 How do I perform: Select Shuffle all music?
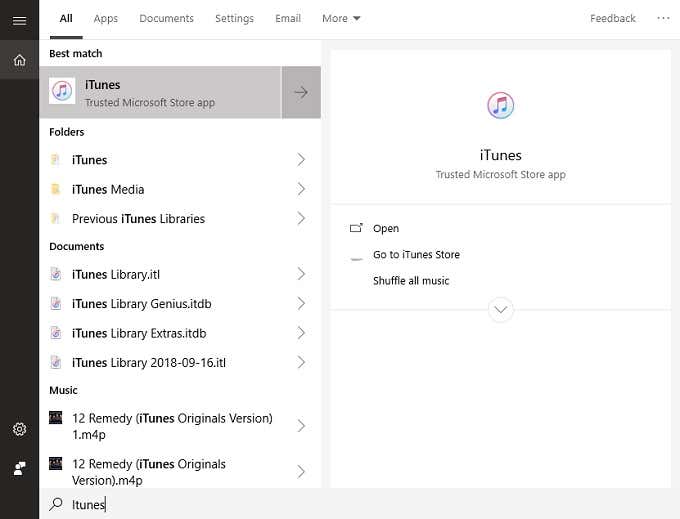click(x=411, y=281)
